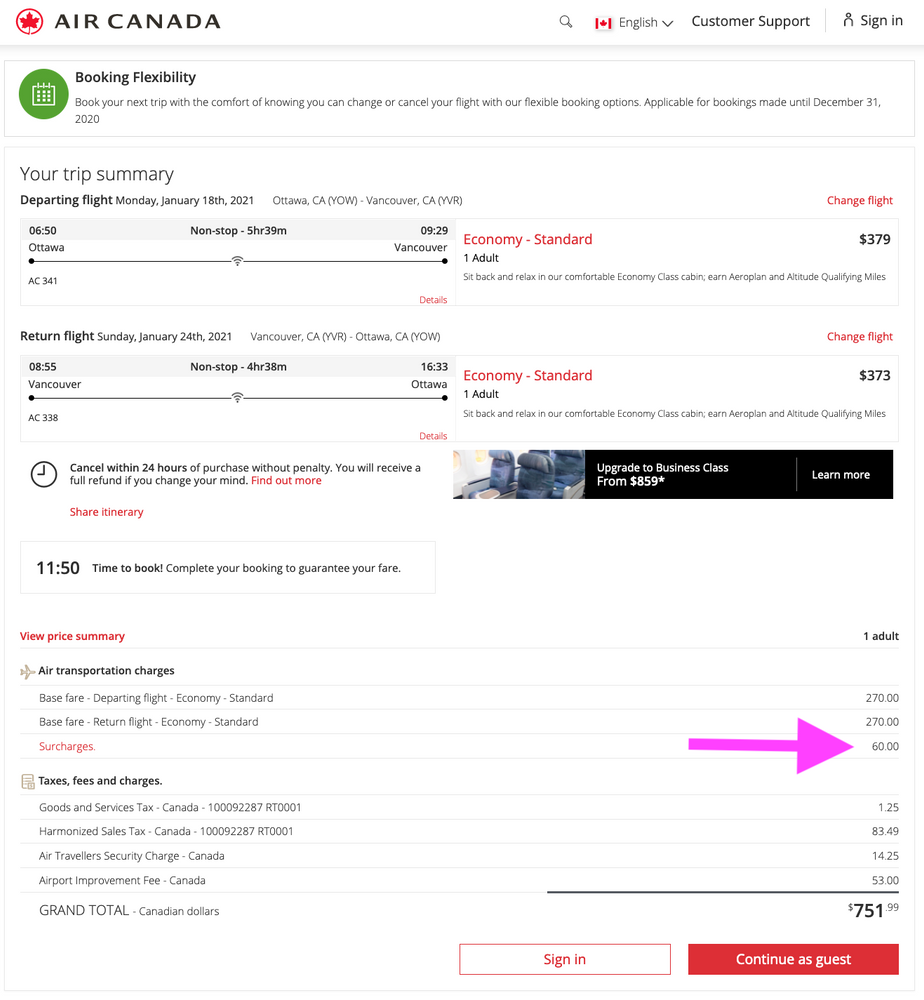Click the Business Class upgrade banner image

[518, 474]
